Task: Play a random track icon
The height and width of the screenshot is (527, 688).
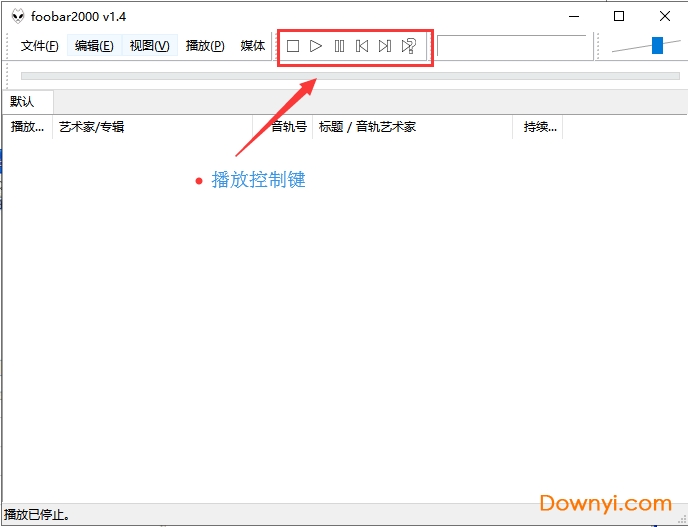Action: point(408,46)
